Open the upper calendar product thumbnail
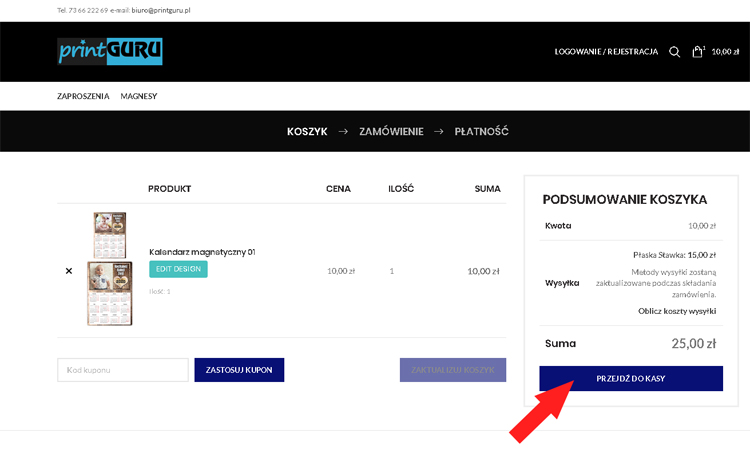Image resolution: width=750 pixels, height=449 pixels. [109, 235]
